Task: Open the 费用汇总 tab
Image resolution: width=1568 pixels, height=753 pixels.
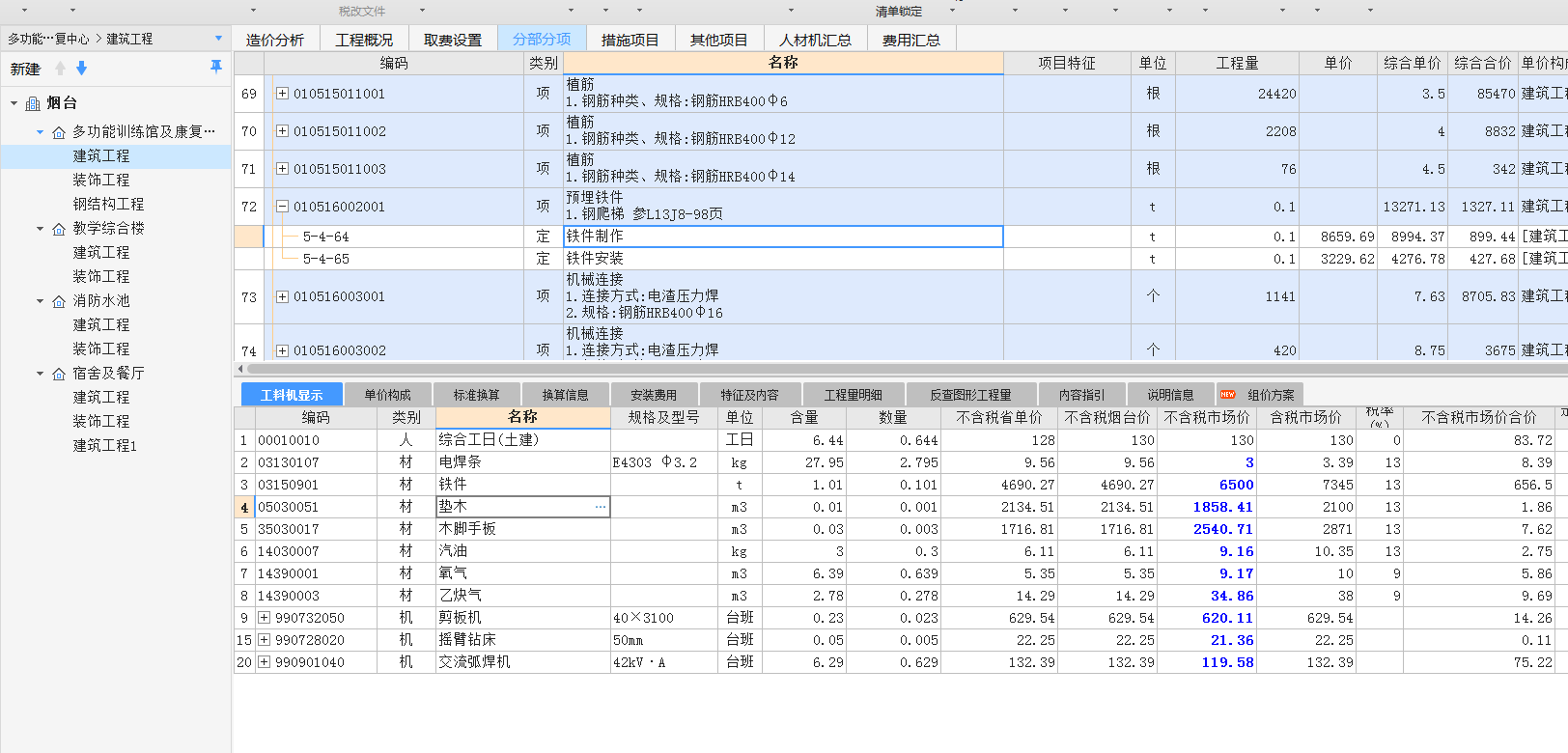Action: tap(911, 40)
